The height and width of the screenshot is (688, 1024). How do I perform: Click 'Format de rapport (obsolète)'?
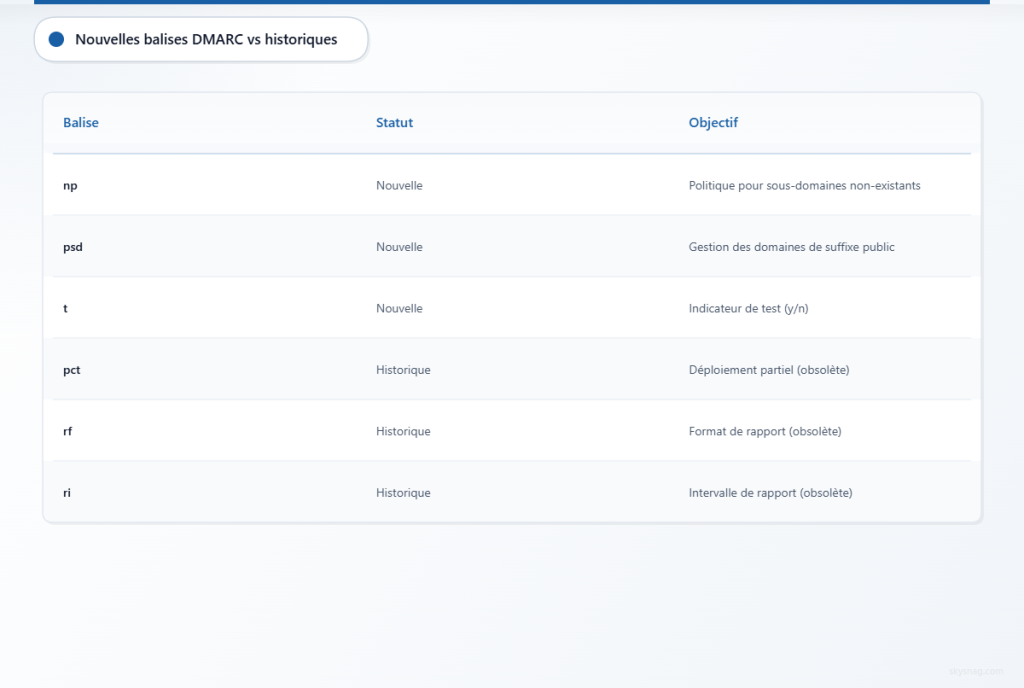765,431
